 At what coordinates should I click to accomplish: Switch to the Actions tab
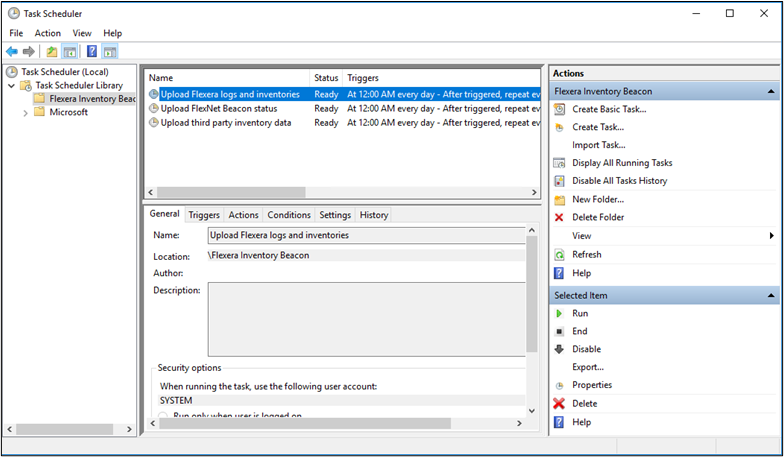[x=244, y=215]
